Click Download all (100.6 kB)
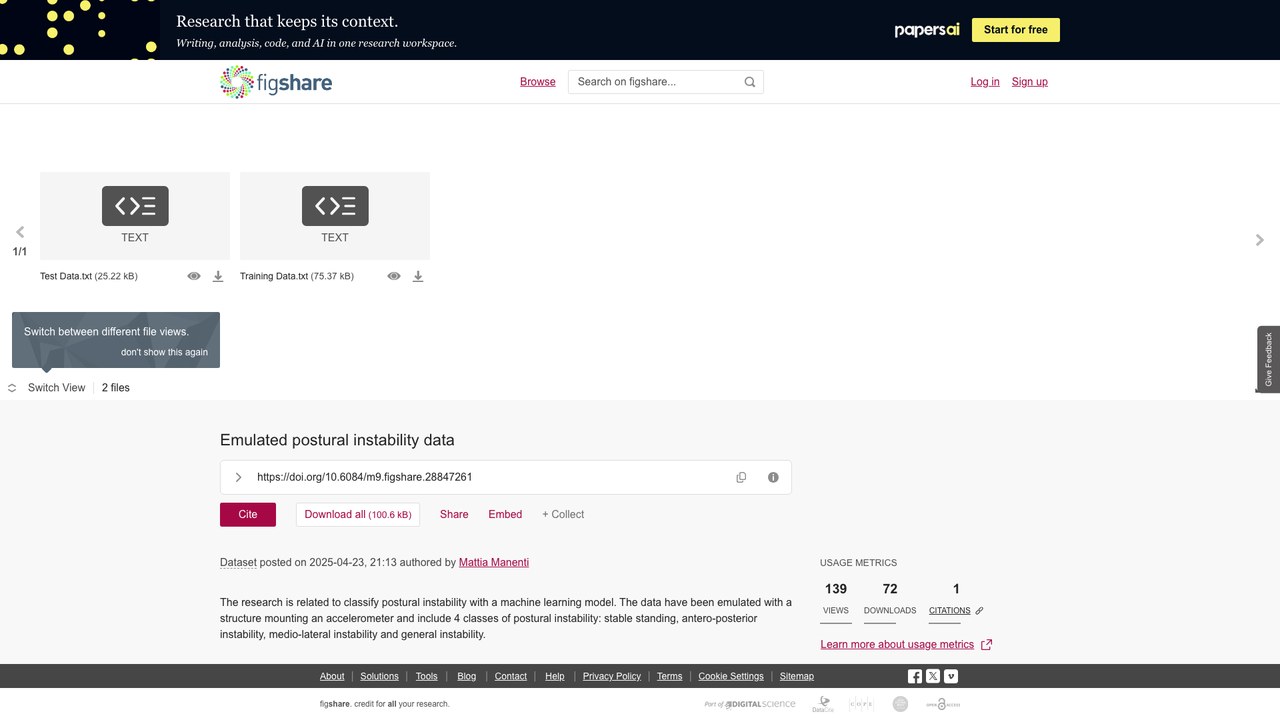The width and height of the screenshot is (1280, 720). 358,514
